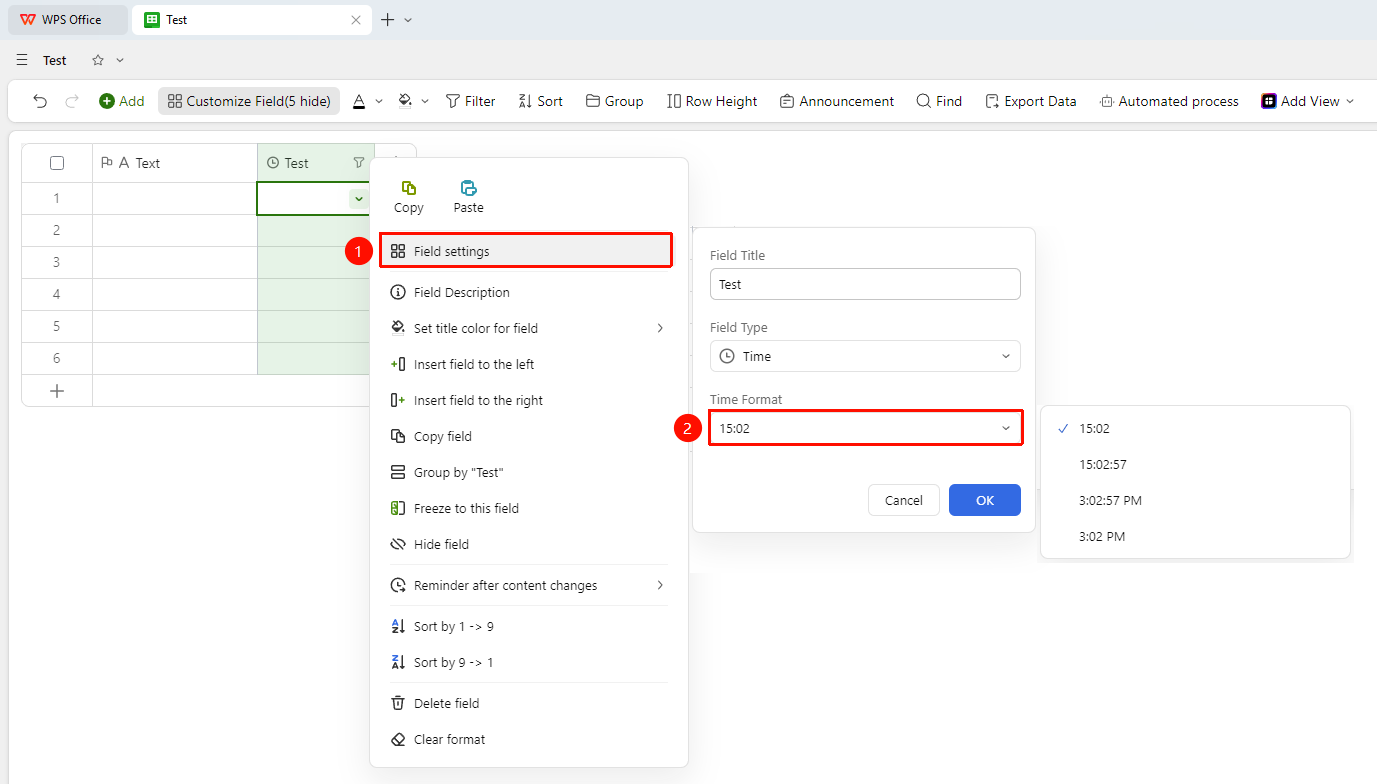Click the font color A icon

(x=358, y=101)
